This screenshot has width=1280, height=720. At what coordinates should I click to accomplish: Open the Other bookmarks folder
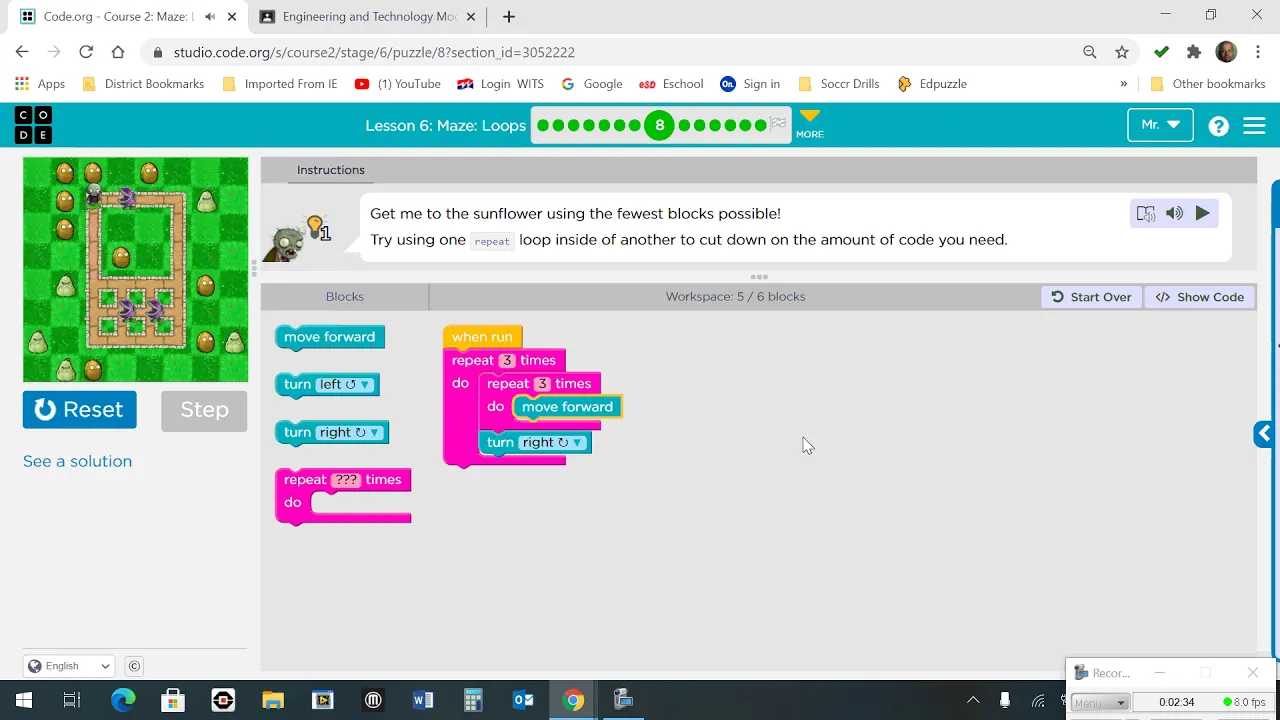pyautogui.click(x=1208, y=84)
